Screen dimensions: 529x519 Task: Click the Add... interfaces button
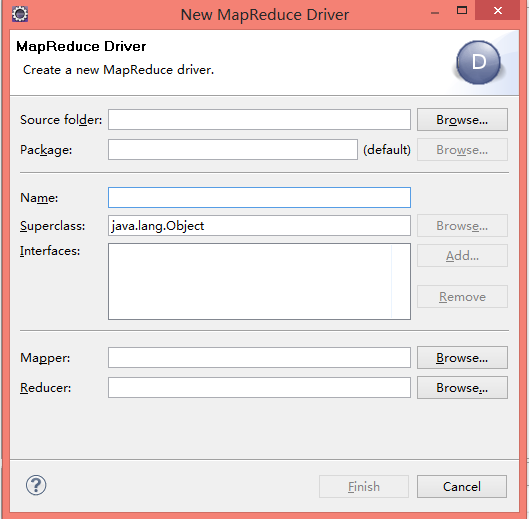pyautogui.click(x=462, y=255)
